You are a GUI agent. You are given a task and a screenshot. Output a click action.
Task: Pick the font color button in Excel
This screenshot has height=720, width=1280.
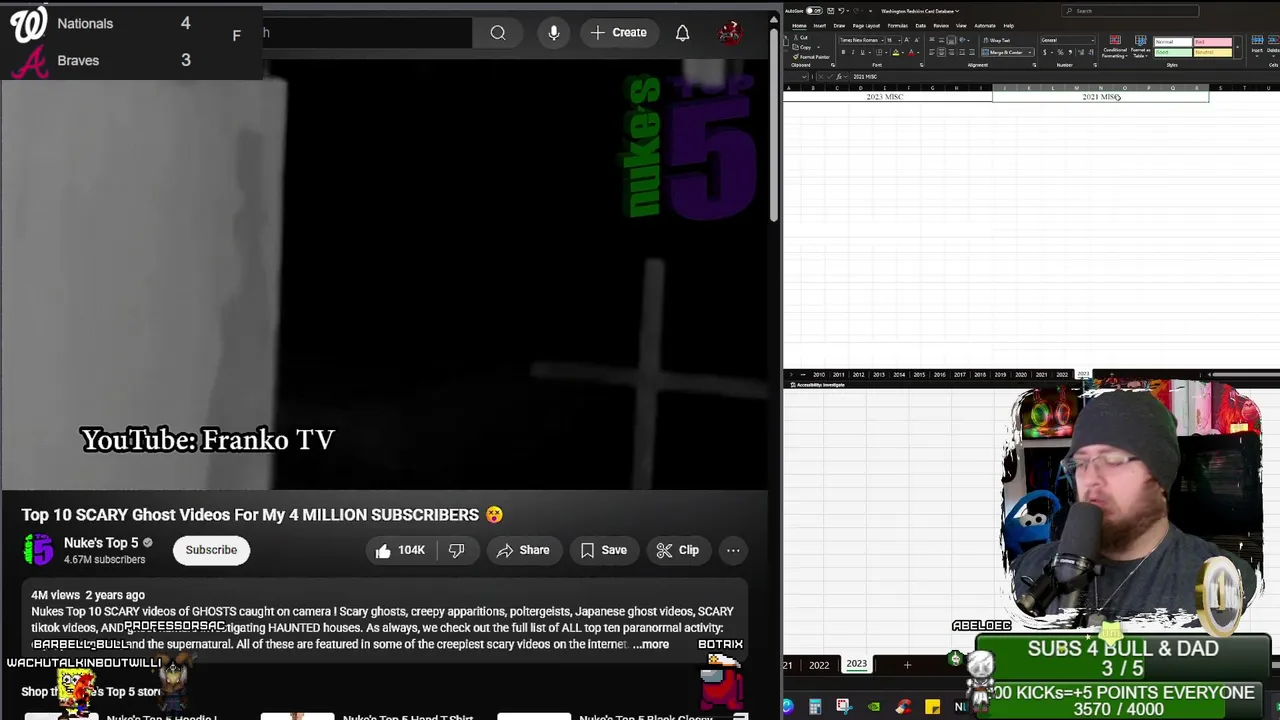(x=911, y=52)
